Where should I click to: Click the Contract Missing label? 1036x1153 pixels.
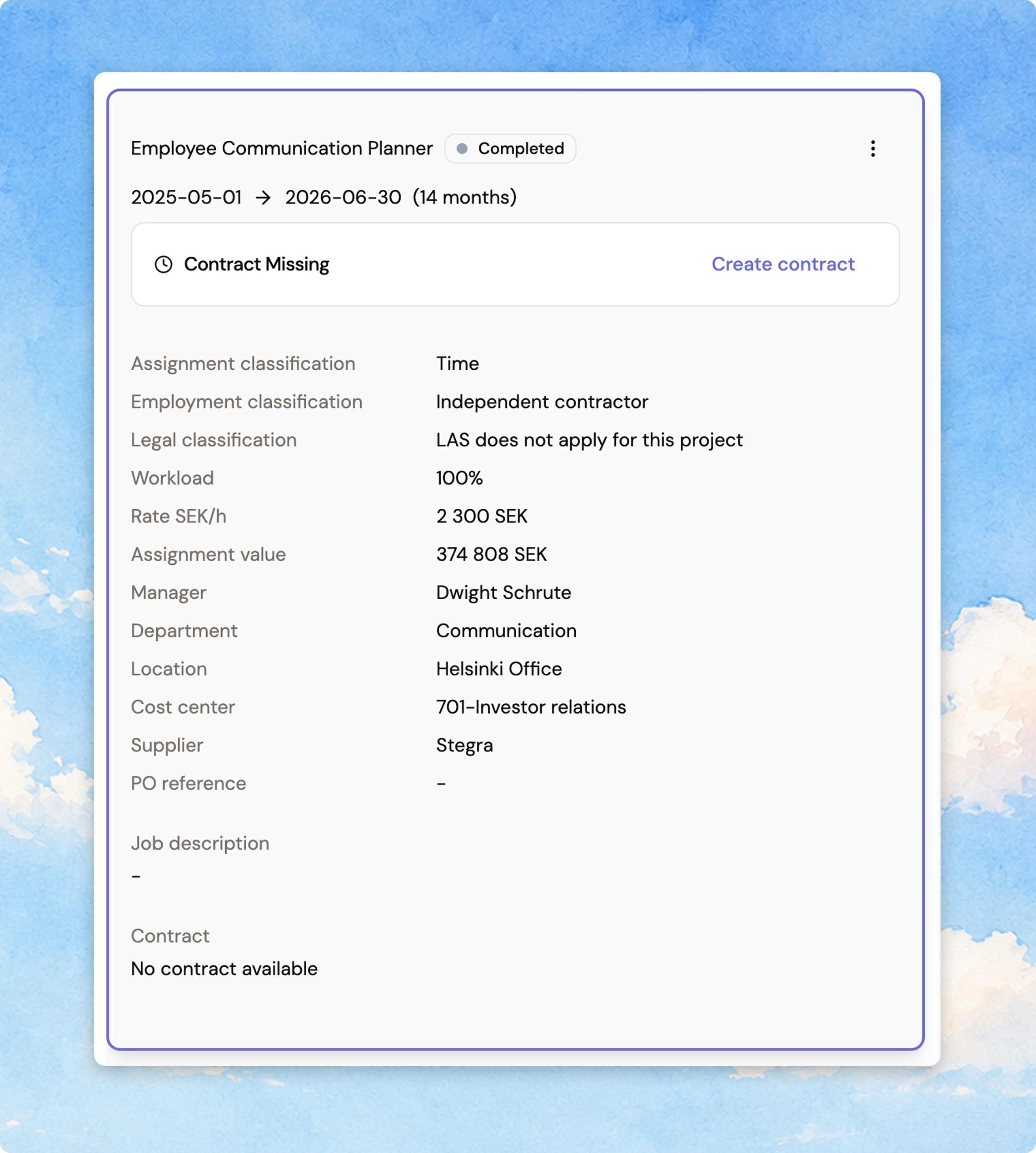pos(257,264)
